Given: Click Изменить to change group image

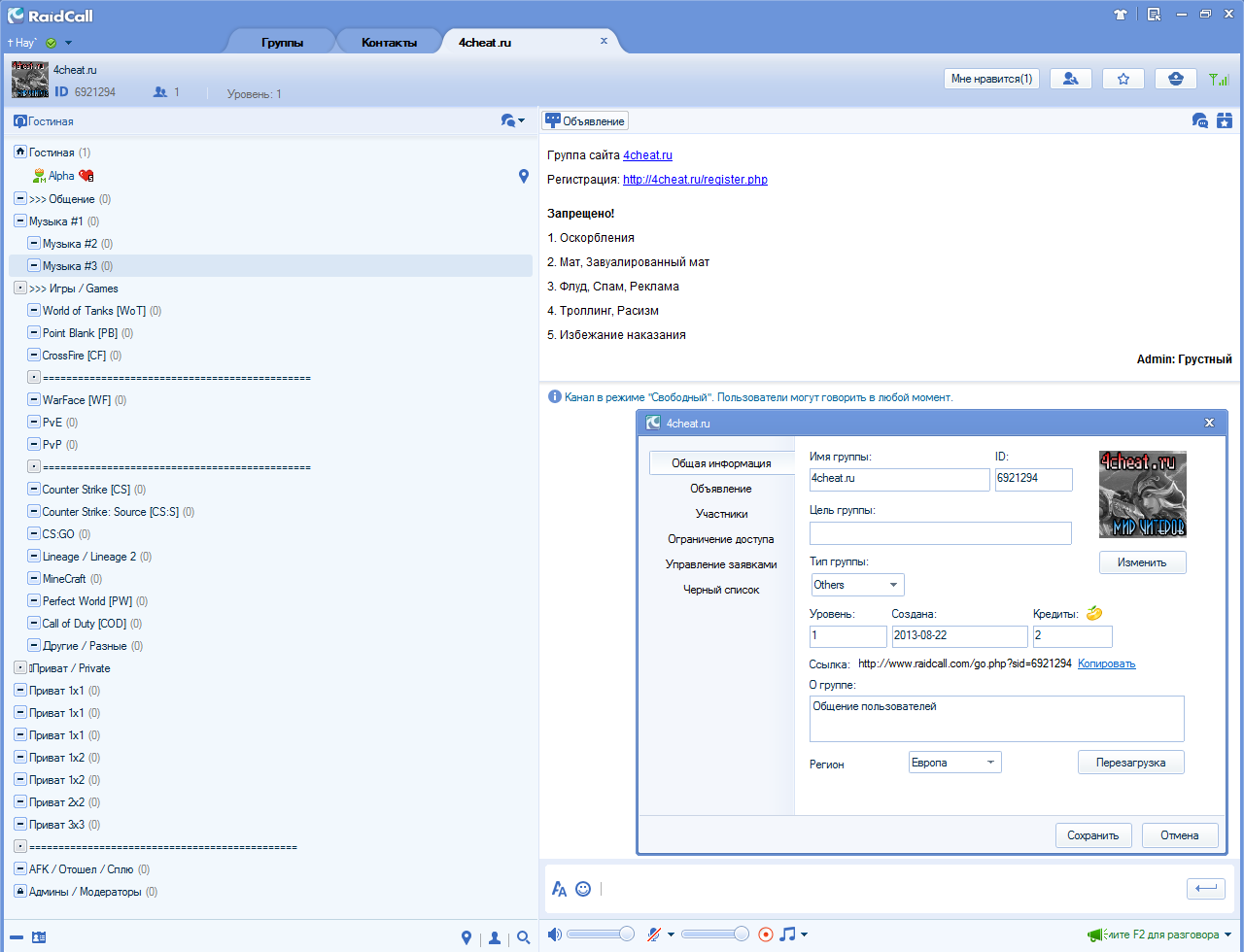Looking at the screenshot, I should pos(1142,562).
